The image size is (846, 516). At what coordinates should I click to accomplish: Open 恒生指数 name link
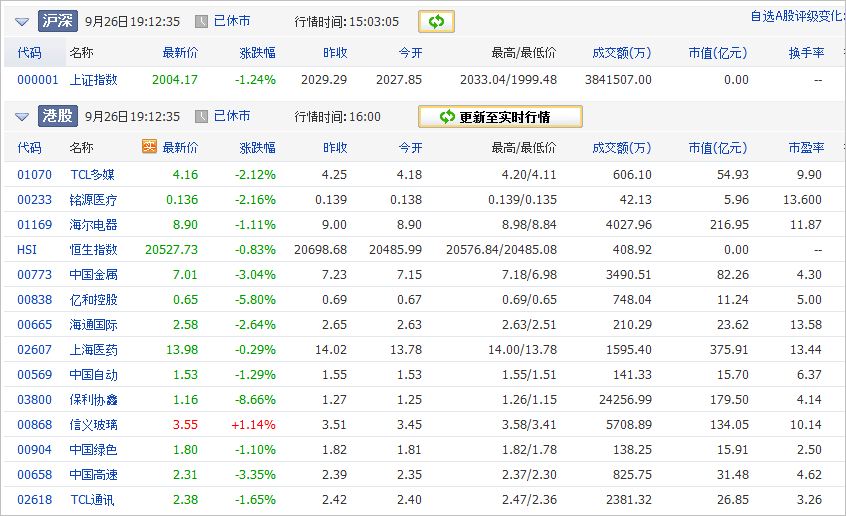pos(93,250)
